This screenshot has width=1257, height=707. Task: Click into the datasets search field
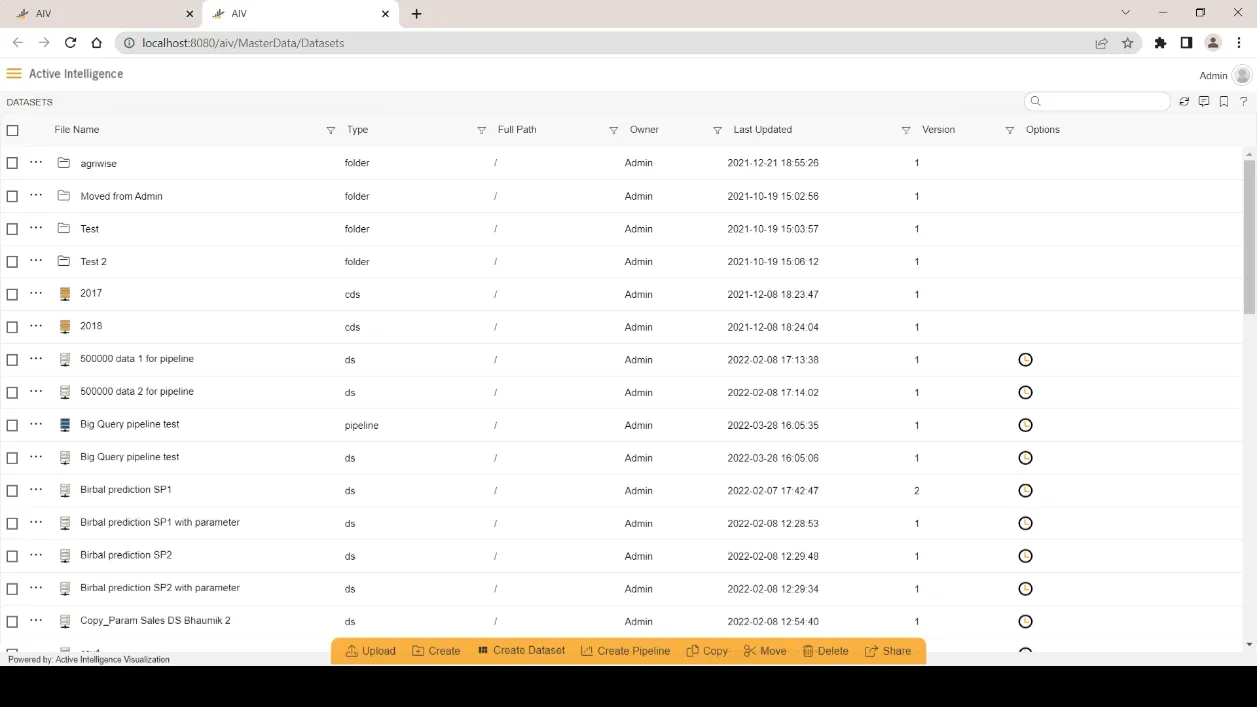[1097, 101]
